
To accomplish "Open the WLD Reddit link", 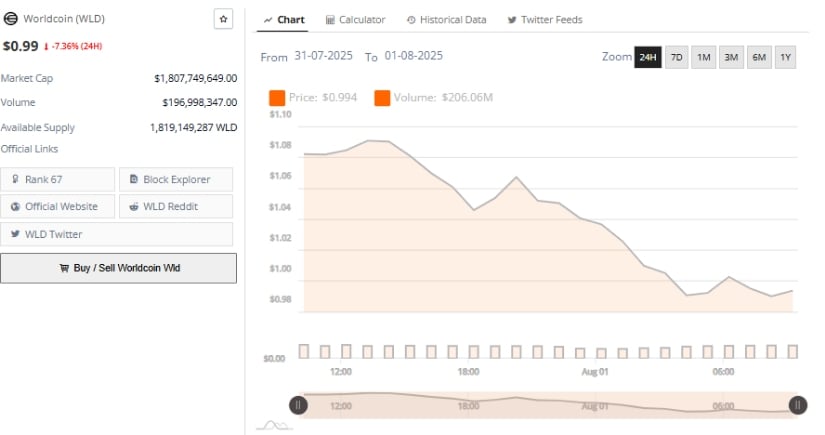I will click(176, 206).
